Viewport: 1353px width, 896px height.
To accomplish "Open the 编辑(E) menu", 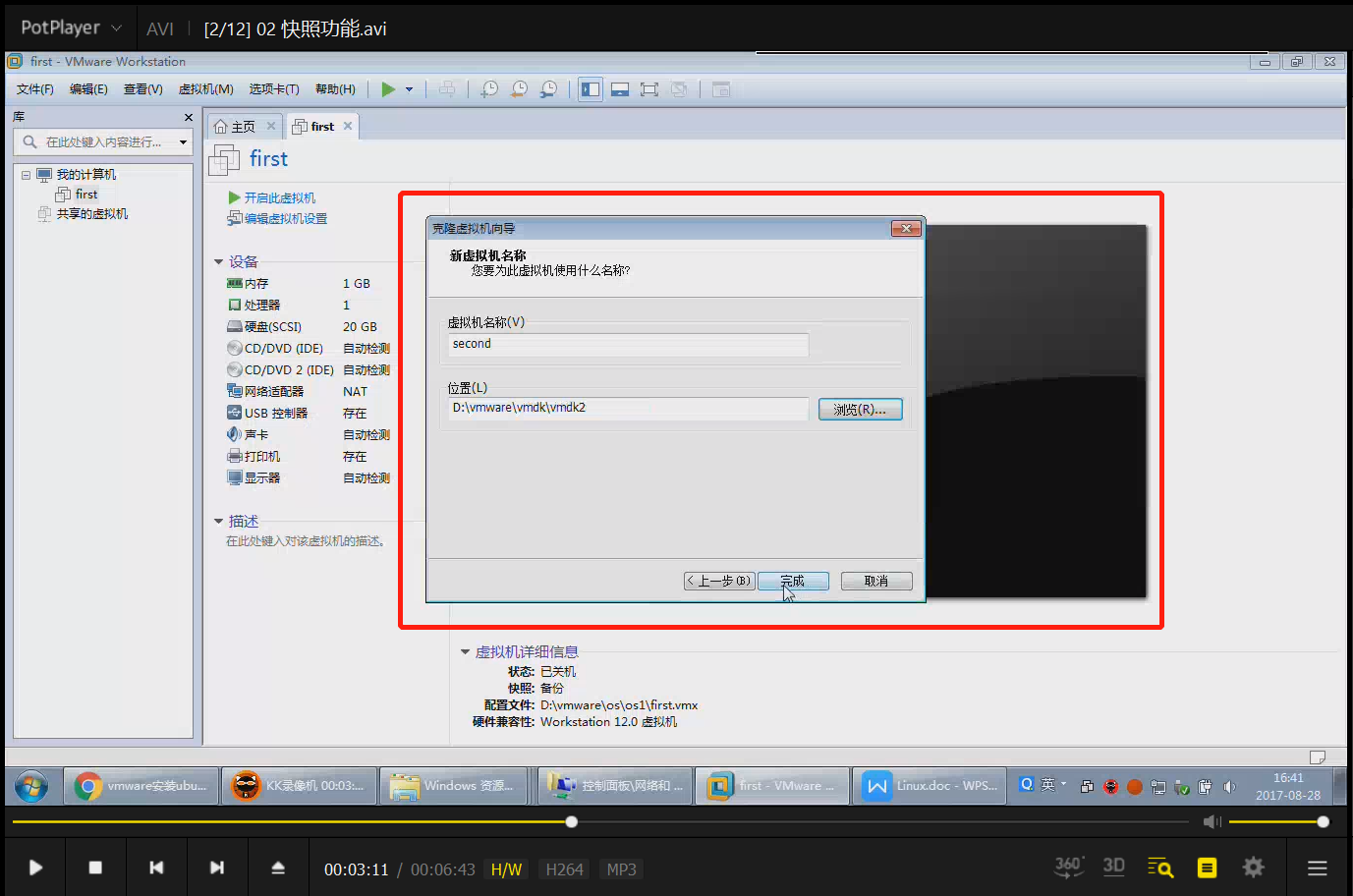I will (88, 89).
